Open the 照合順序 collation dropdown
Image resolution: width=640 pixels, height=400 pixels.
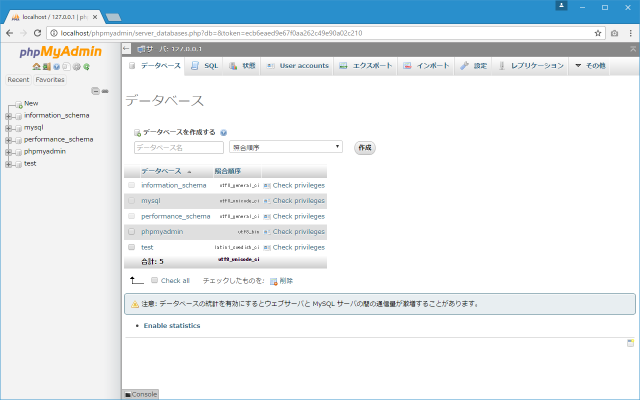point(286,147)
